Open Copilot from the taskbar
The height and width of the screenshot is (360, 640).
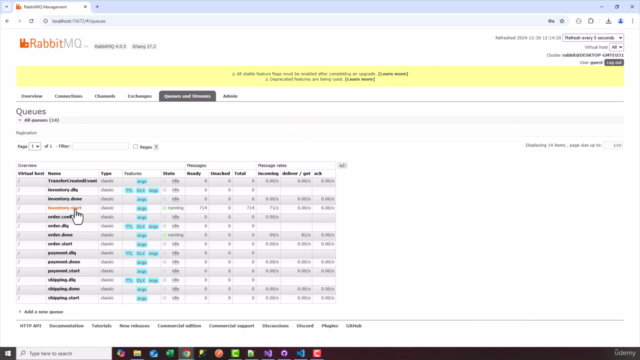click(121, 353)
